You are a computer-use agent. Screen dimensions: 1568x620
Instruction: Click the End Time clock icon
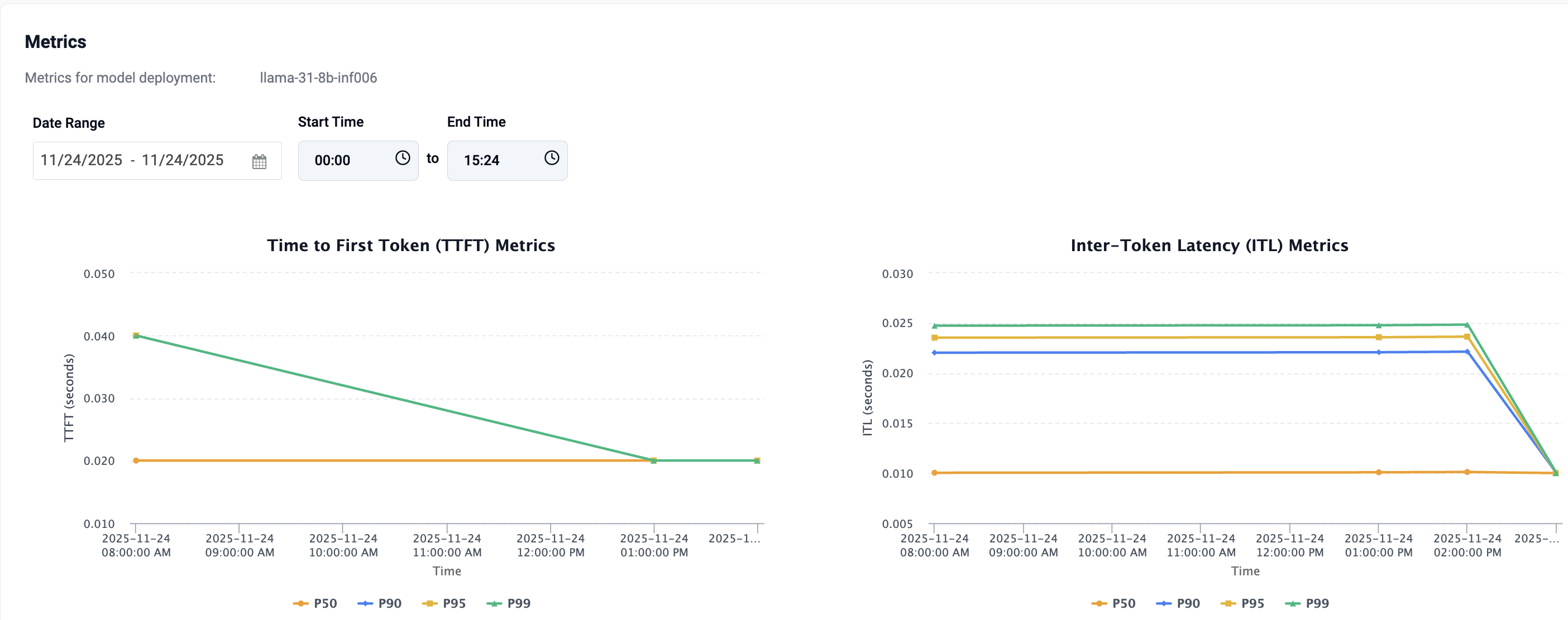tap(552, 158)
